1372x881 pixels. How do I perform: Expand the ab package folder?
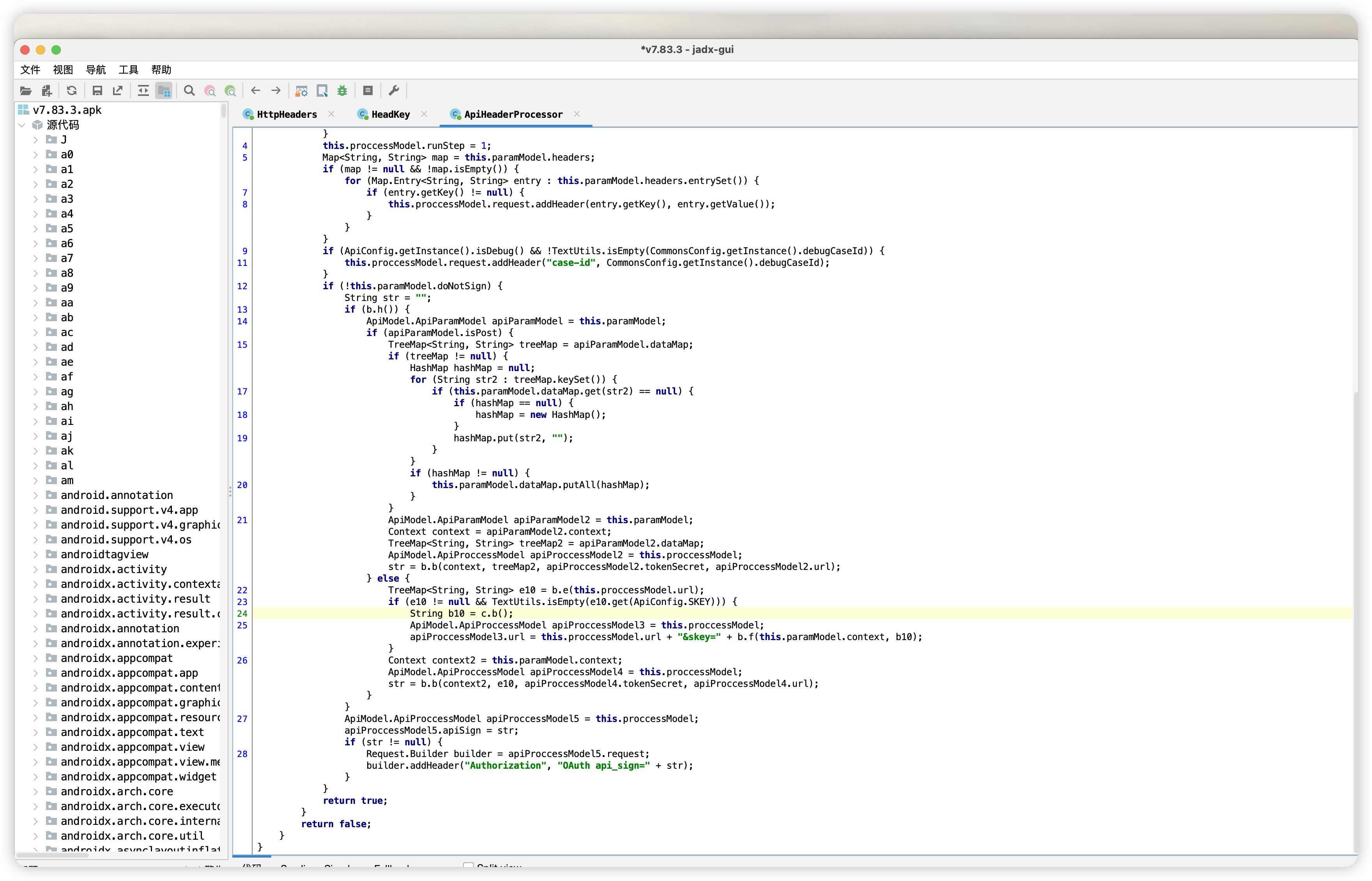pos(35,317)
